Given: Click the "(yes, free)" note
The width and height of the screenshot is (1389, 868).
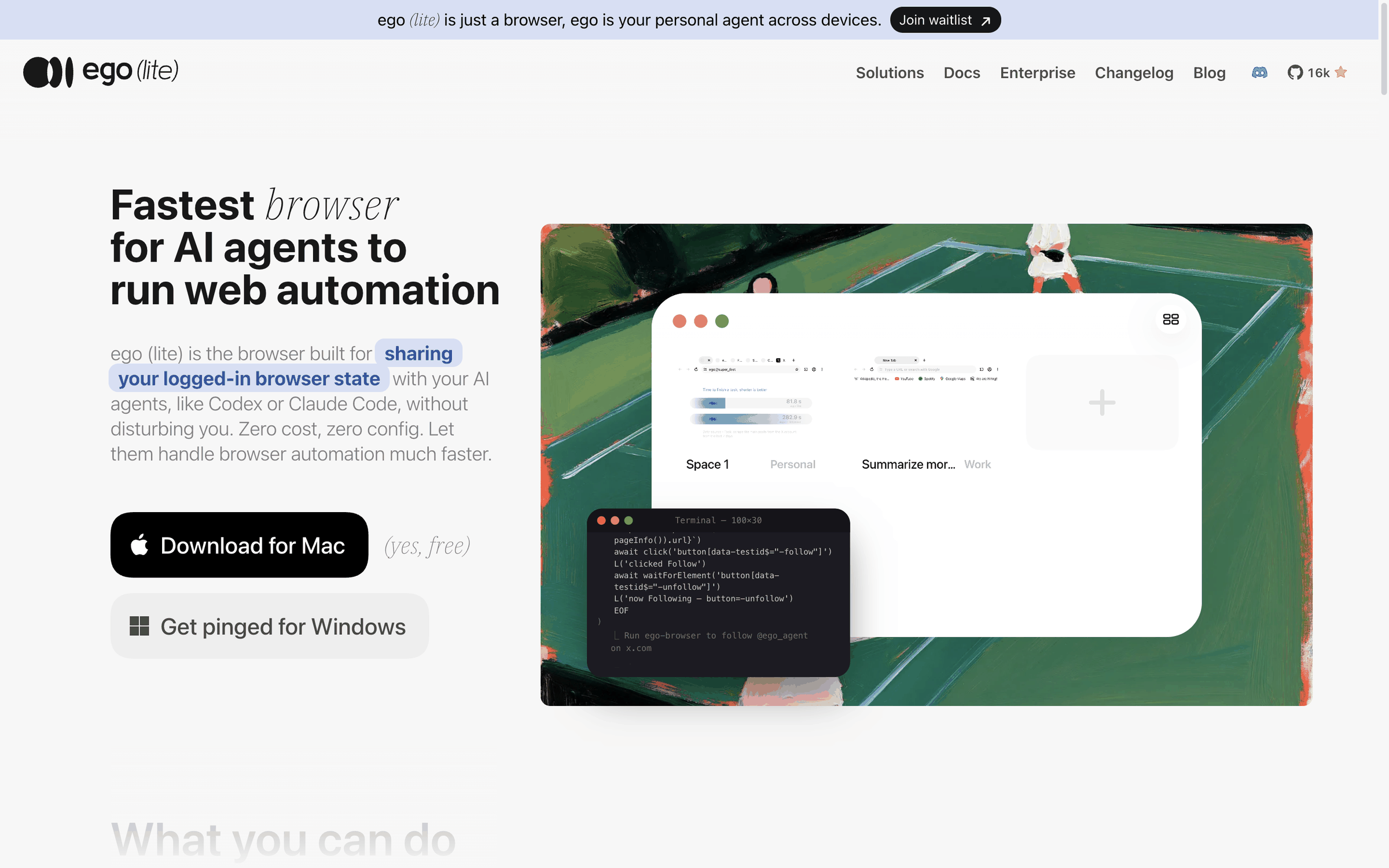Looking at the screenshot, I should [427, 546].
